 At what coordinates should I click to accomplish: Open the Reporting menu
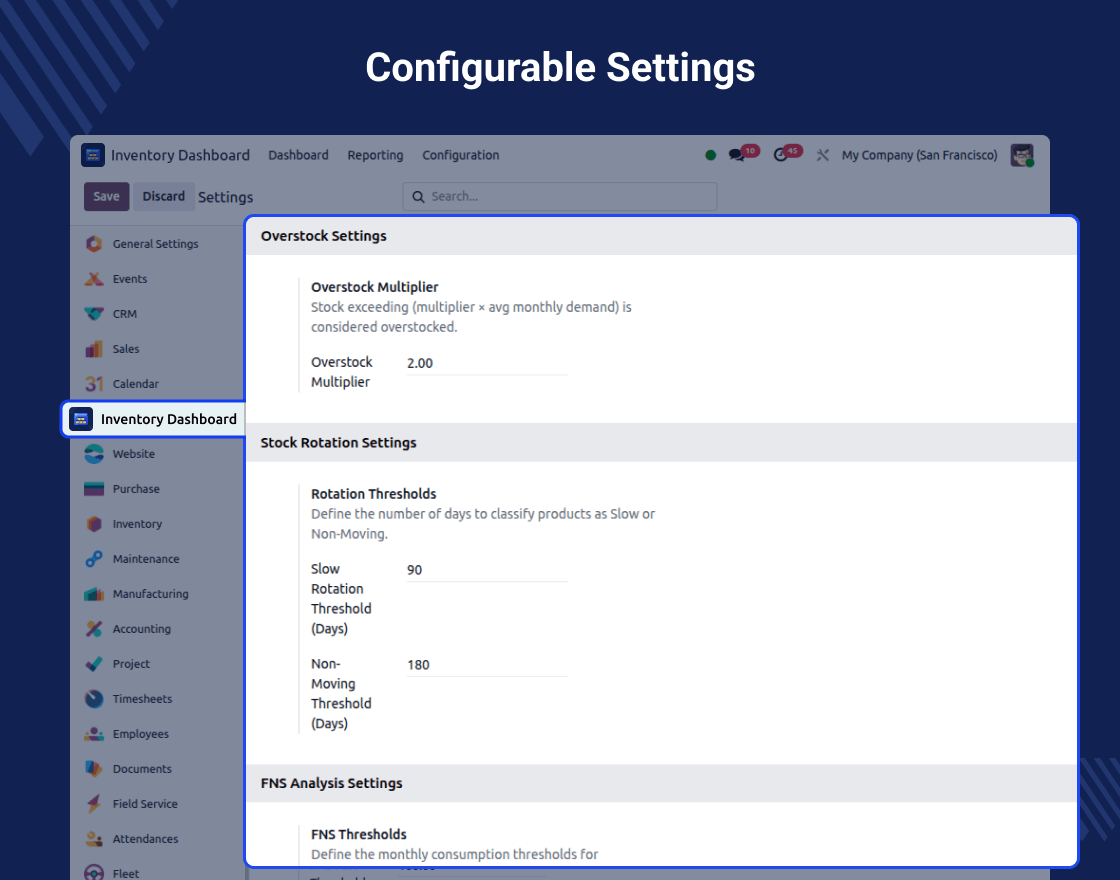(x=375, y=155)
